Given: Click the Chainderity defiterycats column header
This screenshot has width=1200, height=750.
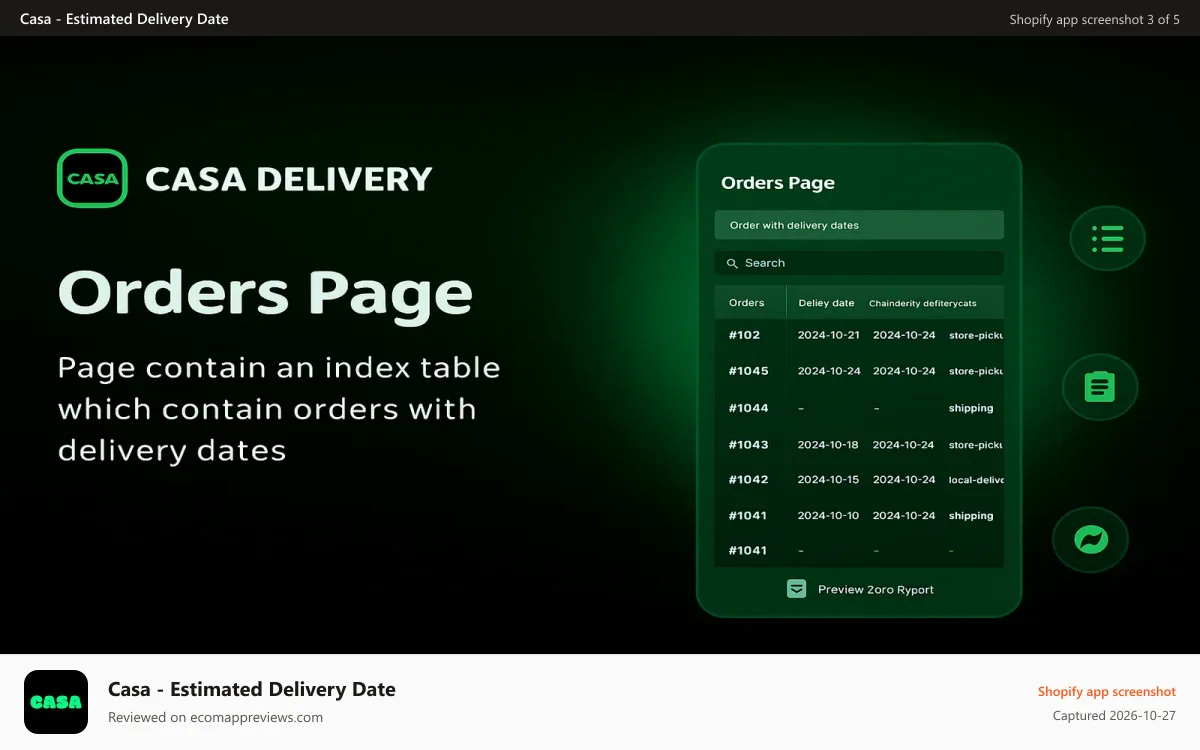Looking at the screenshot, I should point(922,303).
